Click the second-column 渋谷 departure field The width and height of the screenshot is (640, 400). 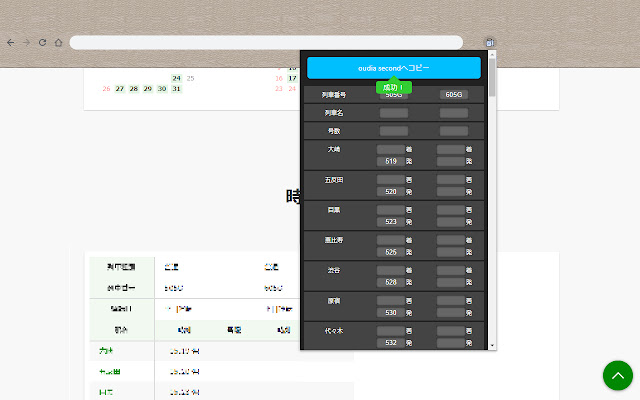pyautogui.click(x=451, y=282)
